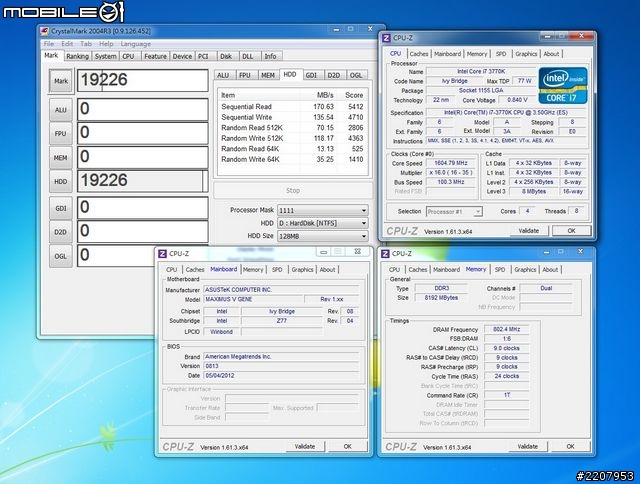This screenshot has height=484, width=640.
Task: Click OK in the CPU-Z Memory window
Action: 570,446
